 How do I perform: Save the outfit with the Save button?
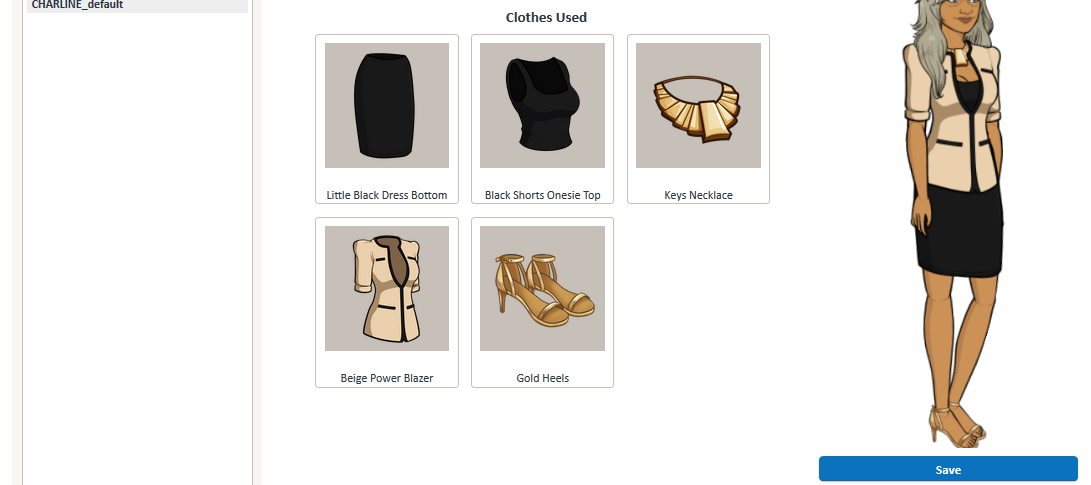pyautogui.click(x=948, y=469)
